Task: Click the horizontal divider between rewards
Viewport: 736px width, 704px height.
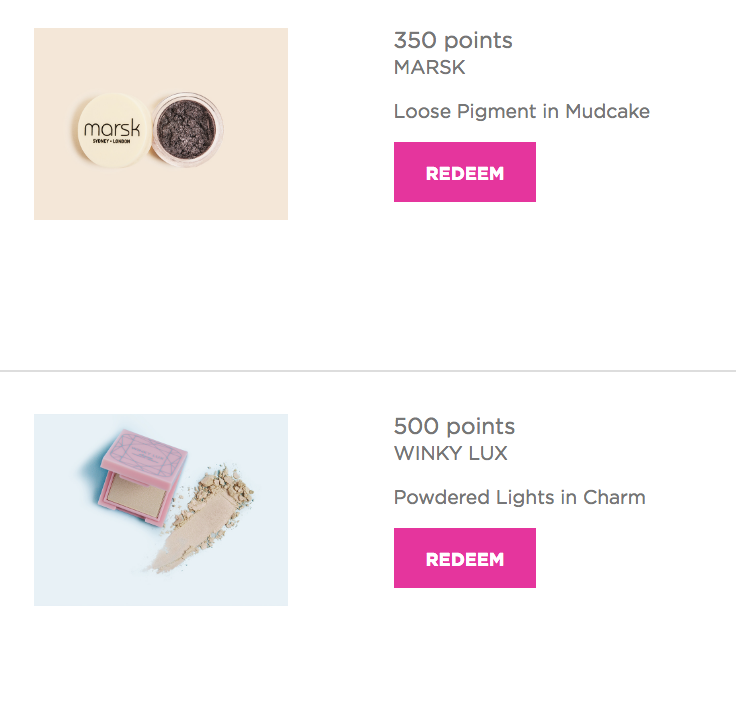Action: 368,371
